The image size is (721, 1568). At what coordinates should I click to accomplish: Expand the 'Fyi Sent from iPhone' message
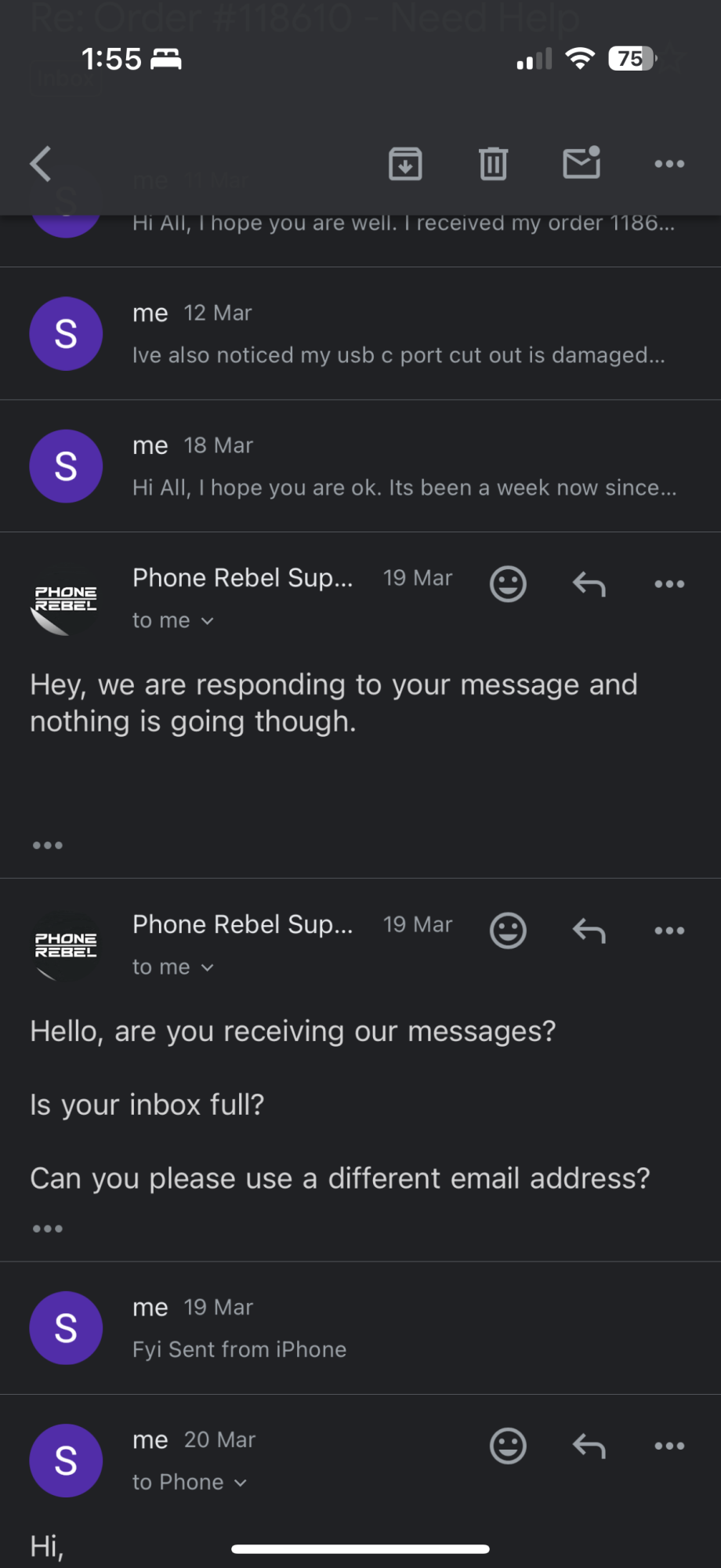(x=360, y=1328)
